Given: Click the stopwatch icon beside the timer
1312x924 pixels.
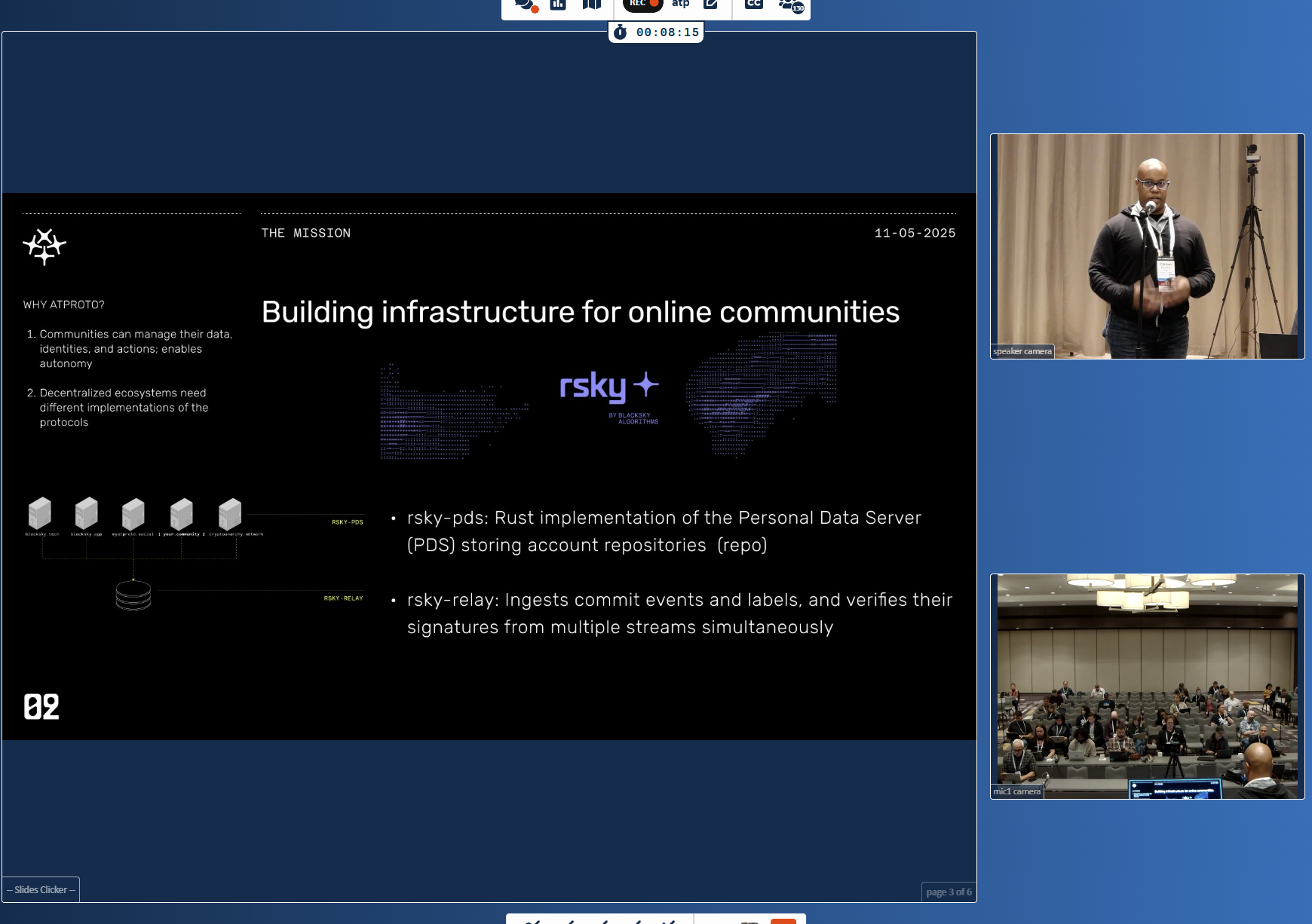Looking at the screenshot, I should click(621, 32).
